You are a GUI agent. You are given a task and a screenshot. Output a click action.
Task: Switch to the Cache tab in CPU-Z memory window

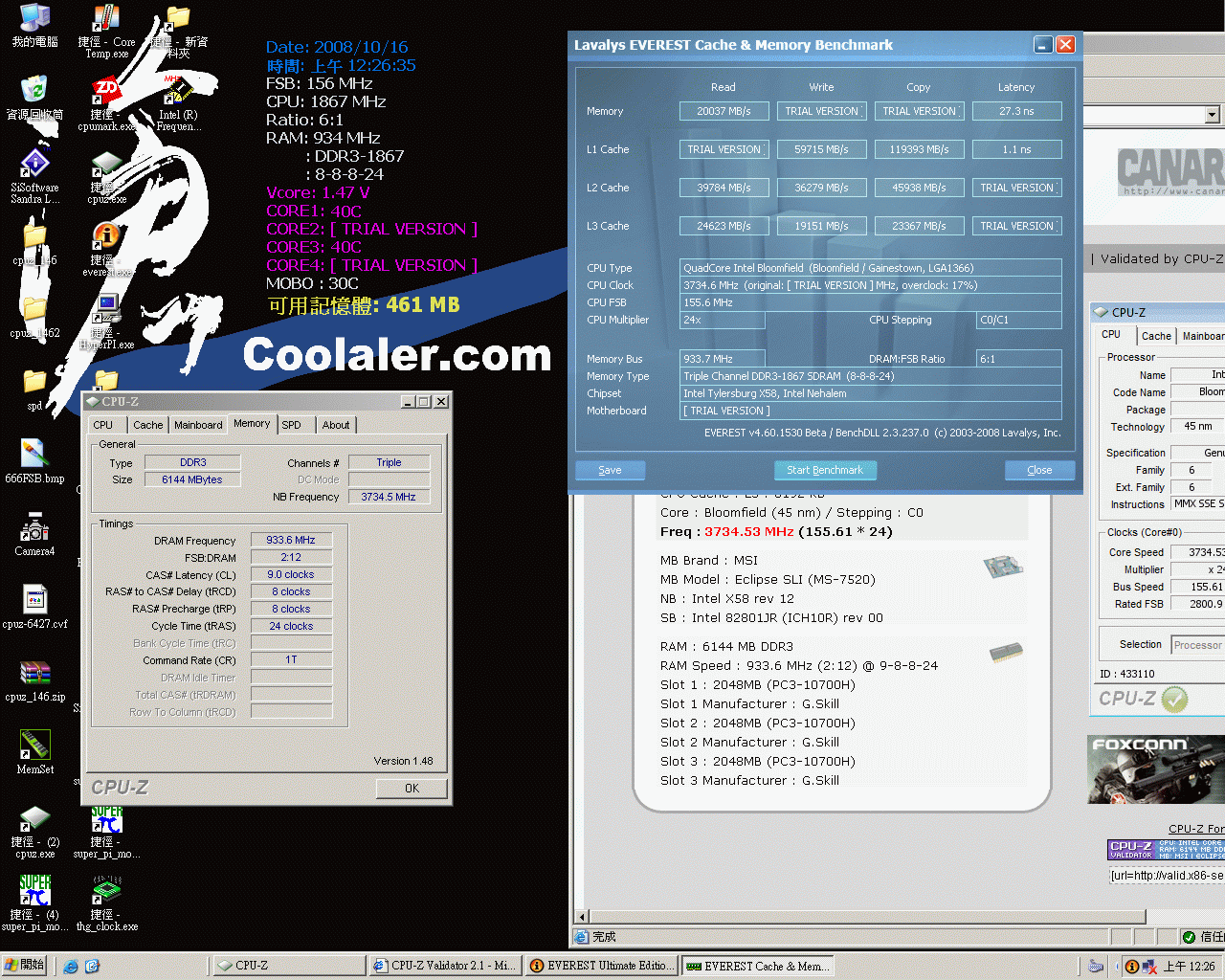click(x=148, y=425)
